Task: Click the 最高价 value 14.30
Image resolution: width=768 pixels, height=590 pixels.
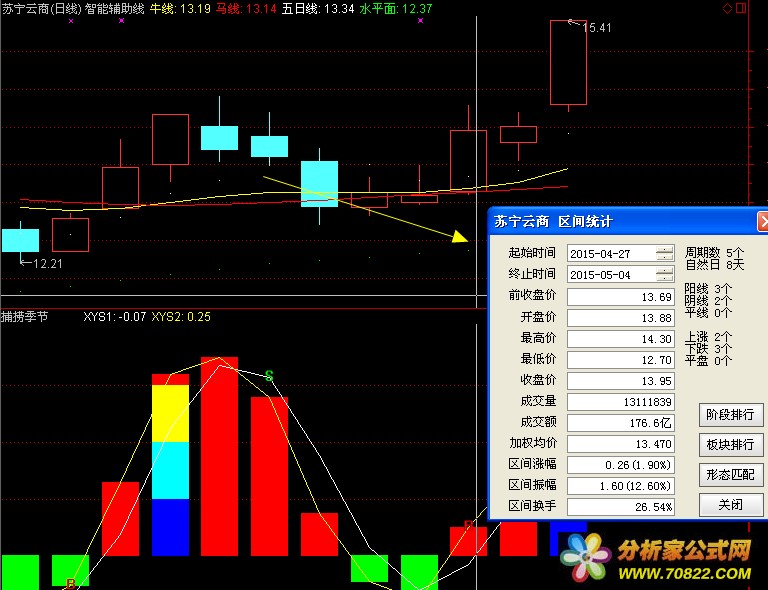Action: 621,339
